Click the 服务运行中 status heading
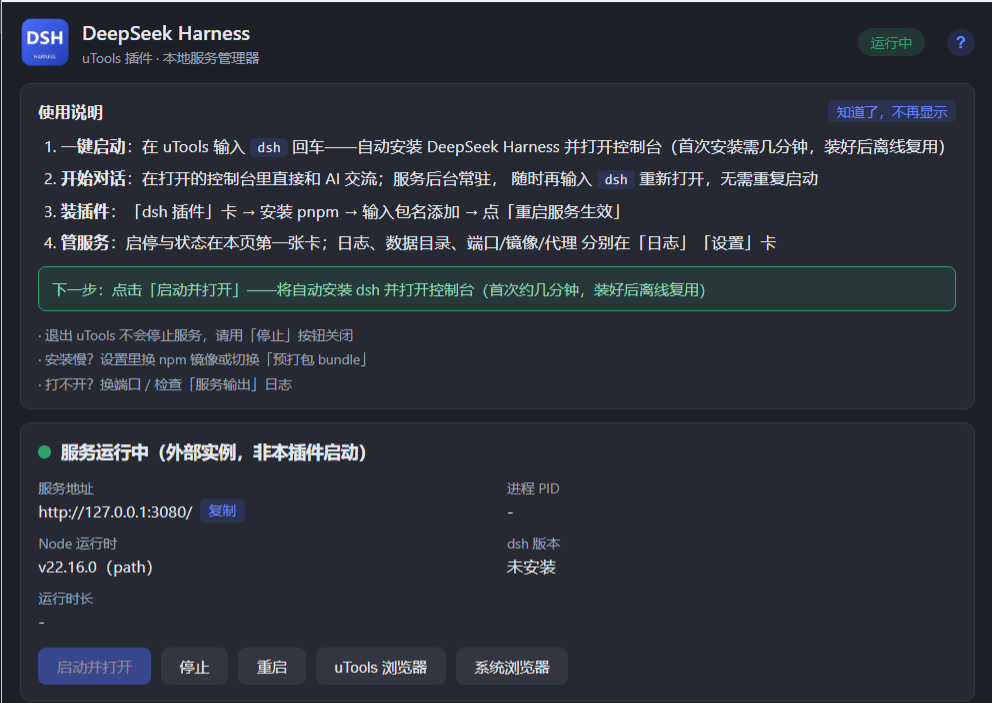992x703 pixels. tap(213, 452)
